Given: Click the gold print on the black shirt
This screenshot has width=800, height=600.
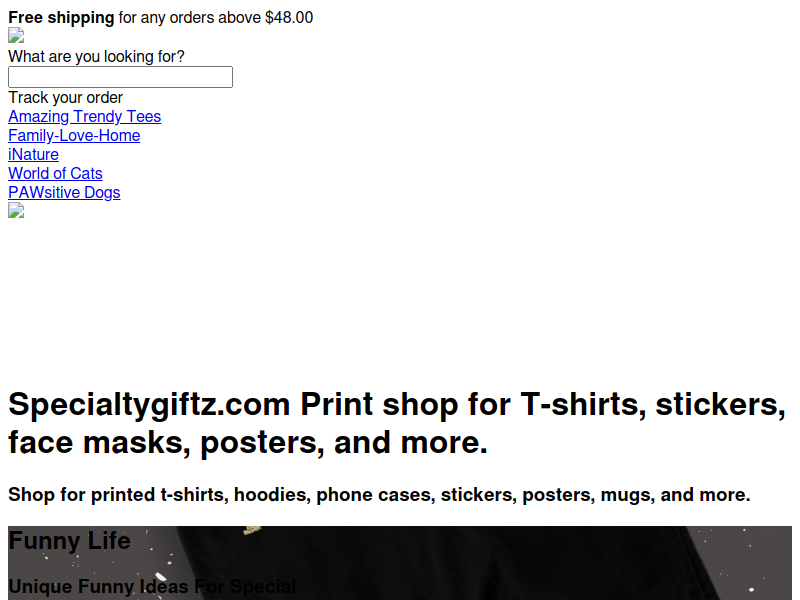Looking at the screenshot, I should [x=252, y=530].
